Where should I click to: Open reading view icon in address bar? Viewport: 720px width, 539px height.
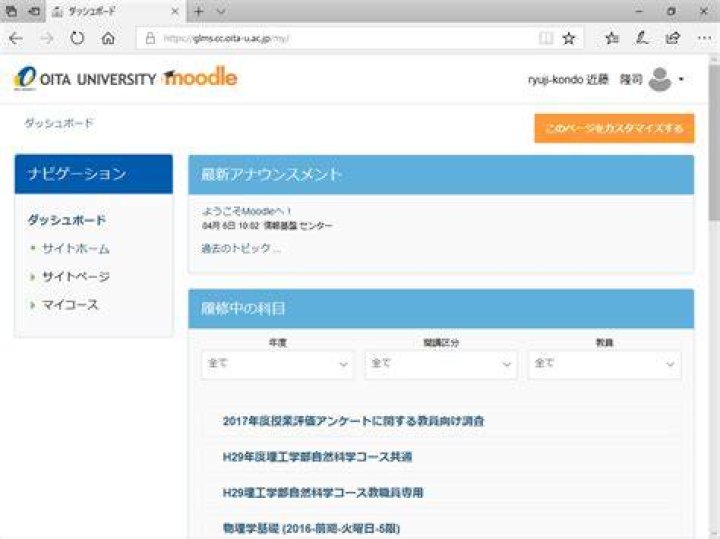546,38
